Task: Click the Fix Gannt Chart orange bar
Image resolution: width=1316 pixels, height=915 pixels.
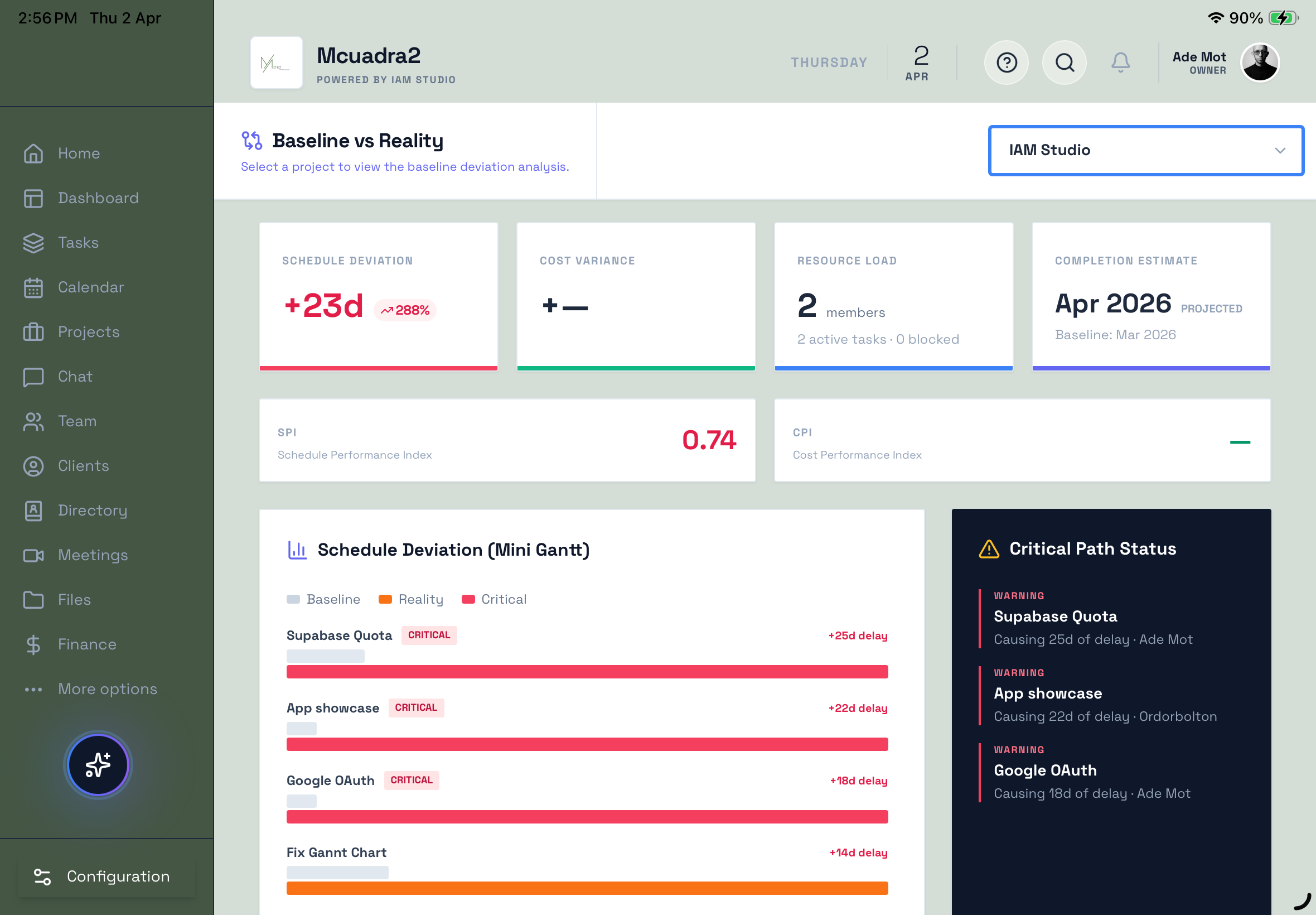Action: (x=587, y=888)
